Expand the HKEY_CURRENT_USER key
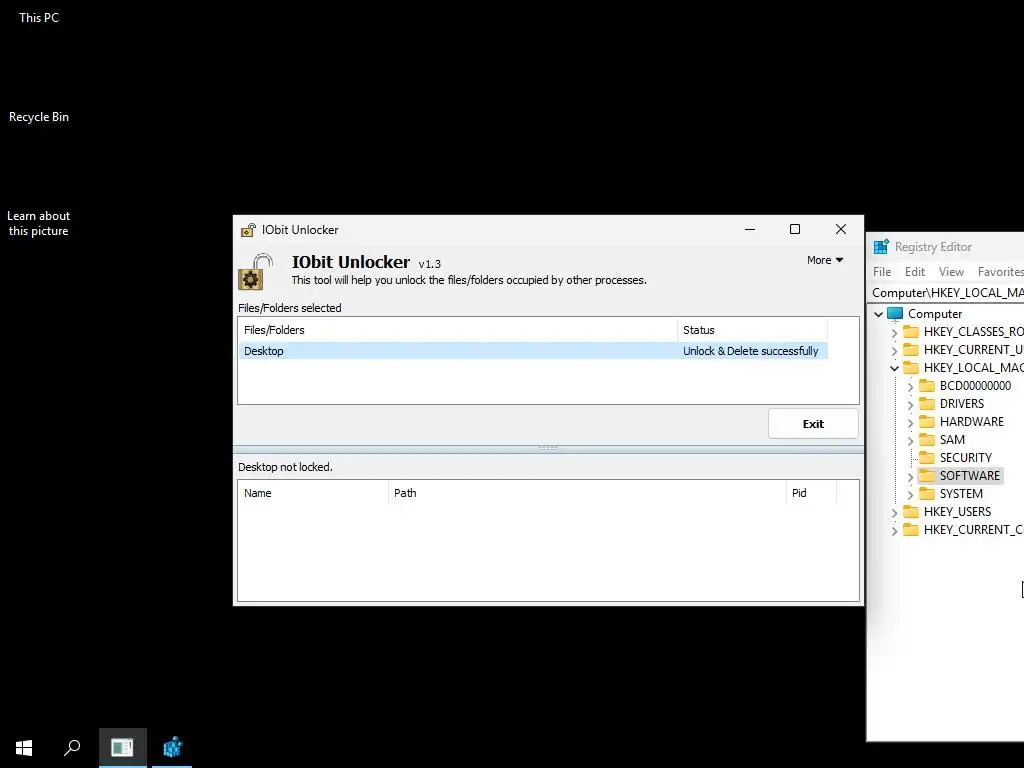The image size is (1024, 768). coord(894,350)
